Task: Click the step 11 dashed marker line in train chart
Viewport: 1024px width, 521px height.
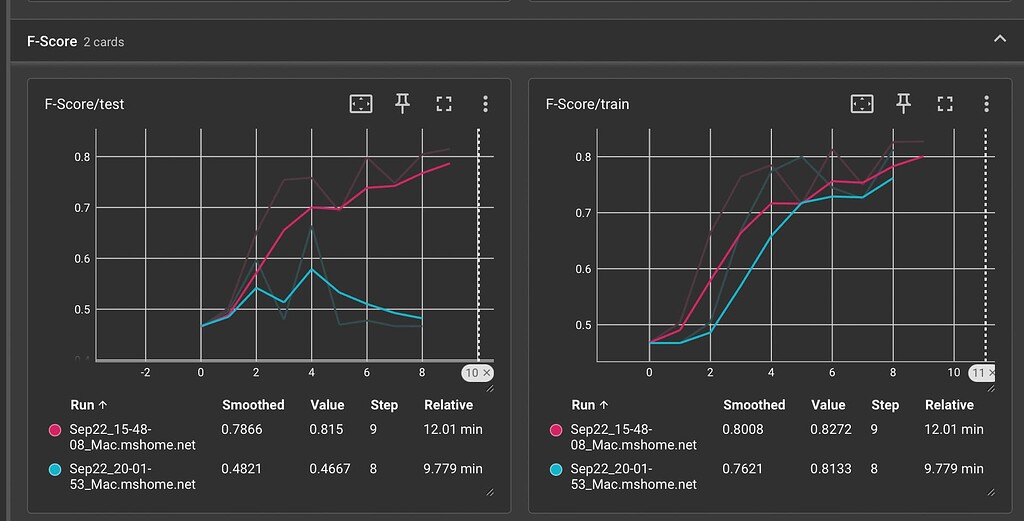Action: click(985, 245)
